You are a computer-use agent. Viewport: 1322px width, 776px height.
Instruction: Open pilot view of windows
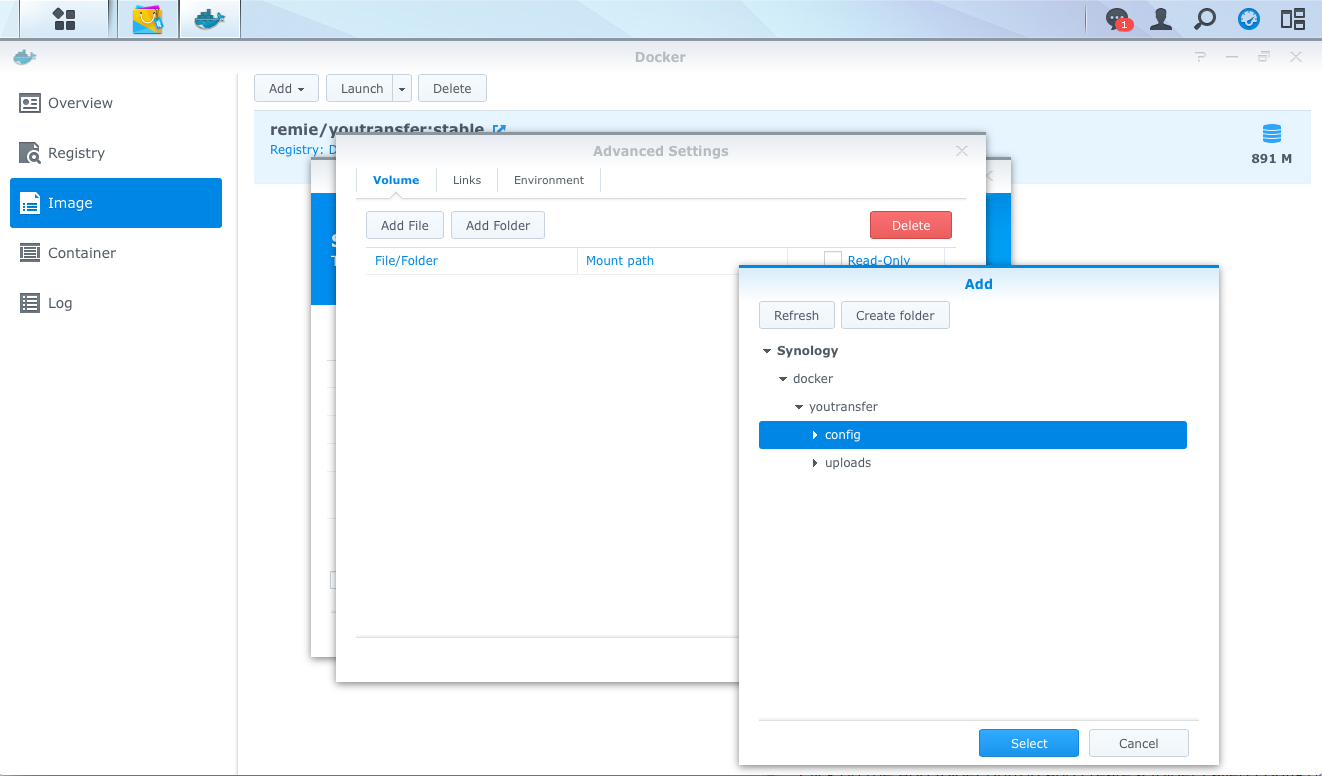pyautogui.click(x=1293, y=19)
